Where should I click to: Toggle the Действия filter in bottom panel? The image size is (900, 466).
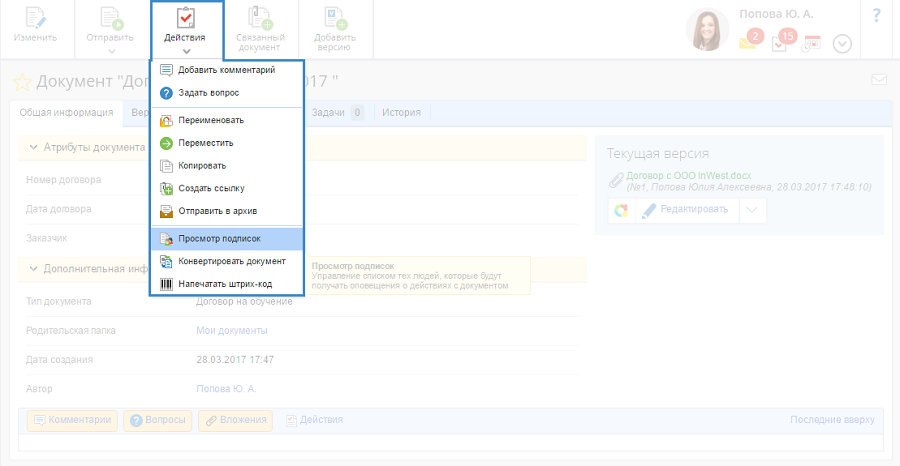click(x=315, y=420)
